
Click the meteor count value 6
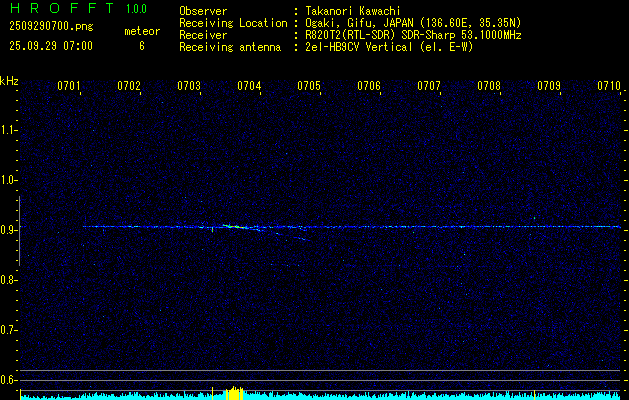[142, 46]
